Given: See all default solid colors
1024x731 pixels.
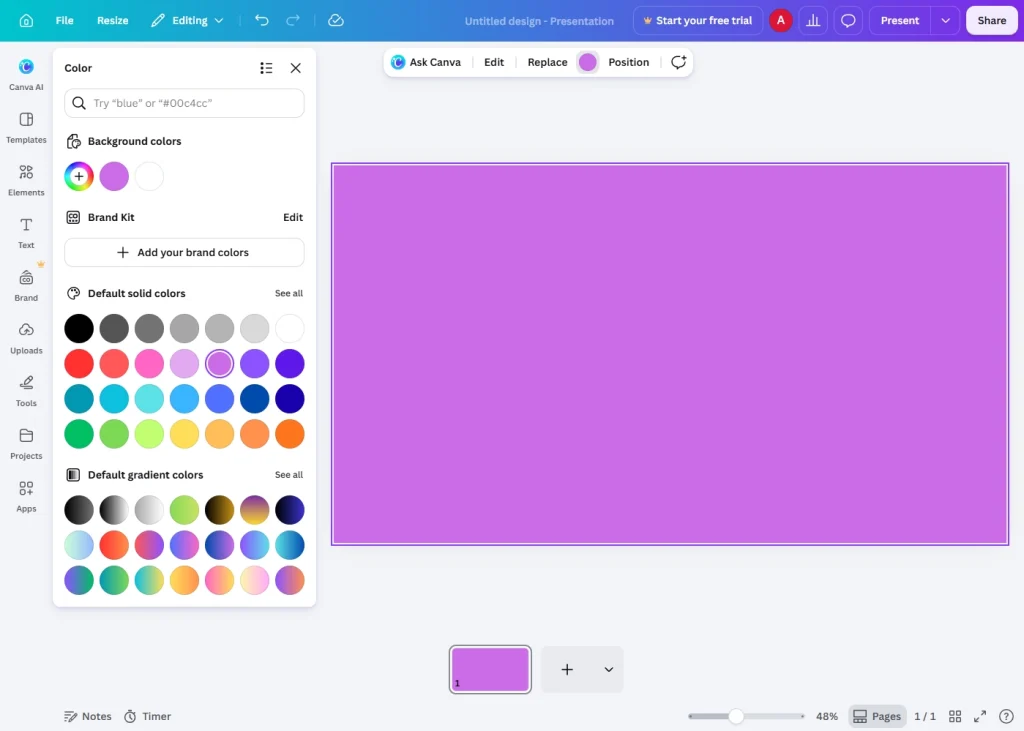Looking at the screenshot, I should 289,293.
